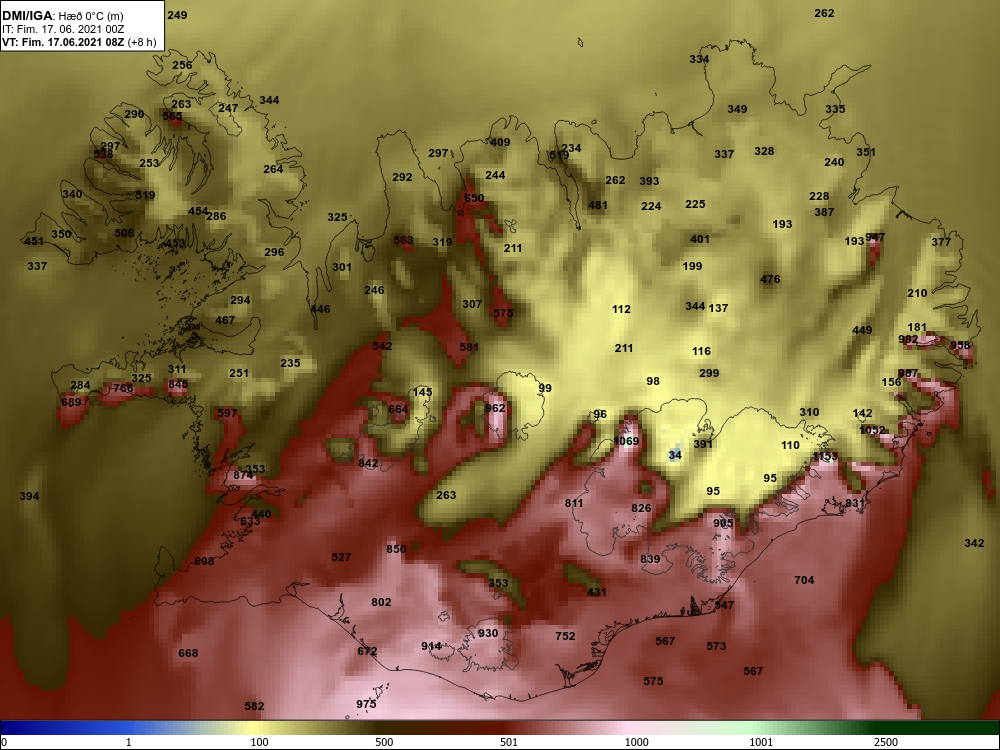Click the value 831 on the map
Viewport: 1000px width, 750px height.
click(855, 503)
